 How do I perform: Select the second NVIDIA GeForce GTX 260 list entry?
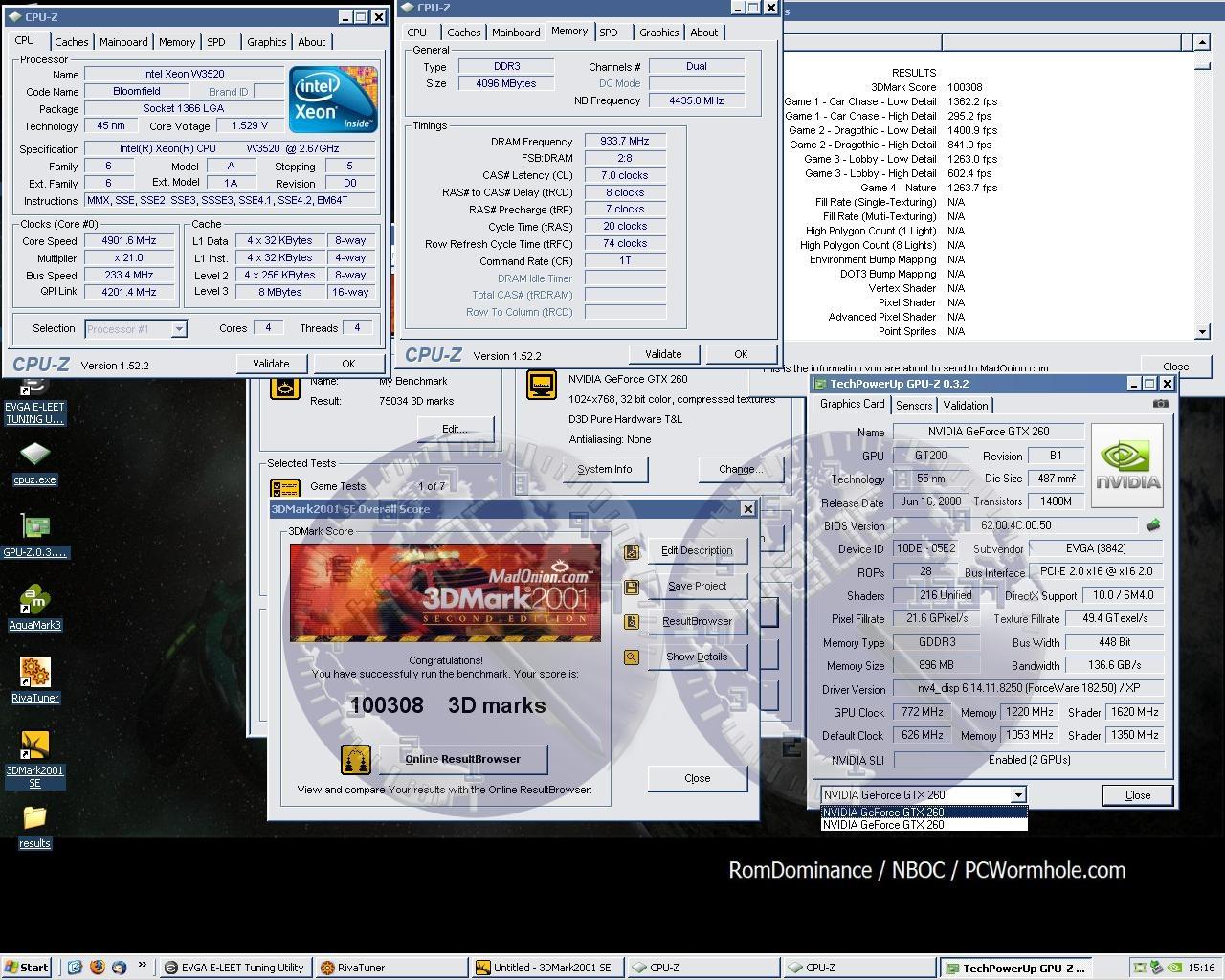click(x=924, y=824)
